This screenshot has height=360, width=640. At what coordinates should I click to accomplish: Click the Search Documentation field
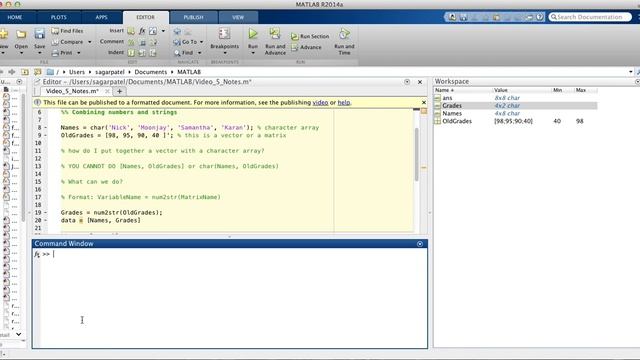coord(590,17)
